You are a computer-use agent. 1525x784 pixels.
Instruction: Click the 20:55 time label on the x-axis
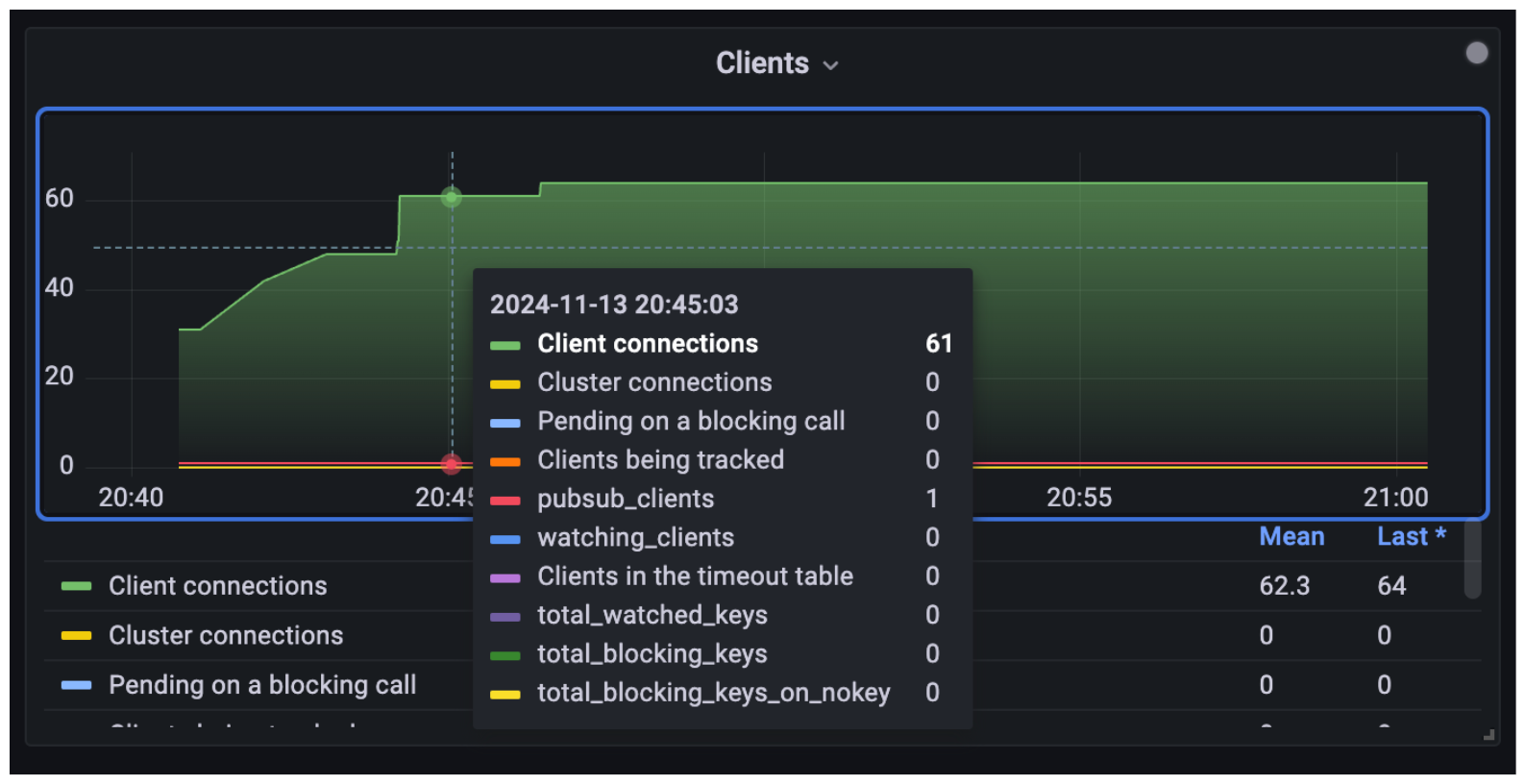click(1078, 498)
